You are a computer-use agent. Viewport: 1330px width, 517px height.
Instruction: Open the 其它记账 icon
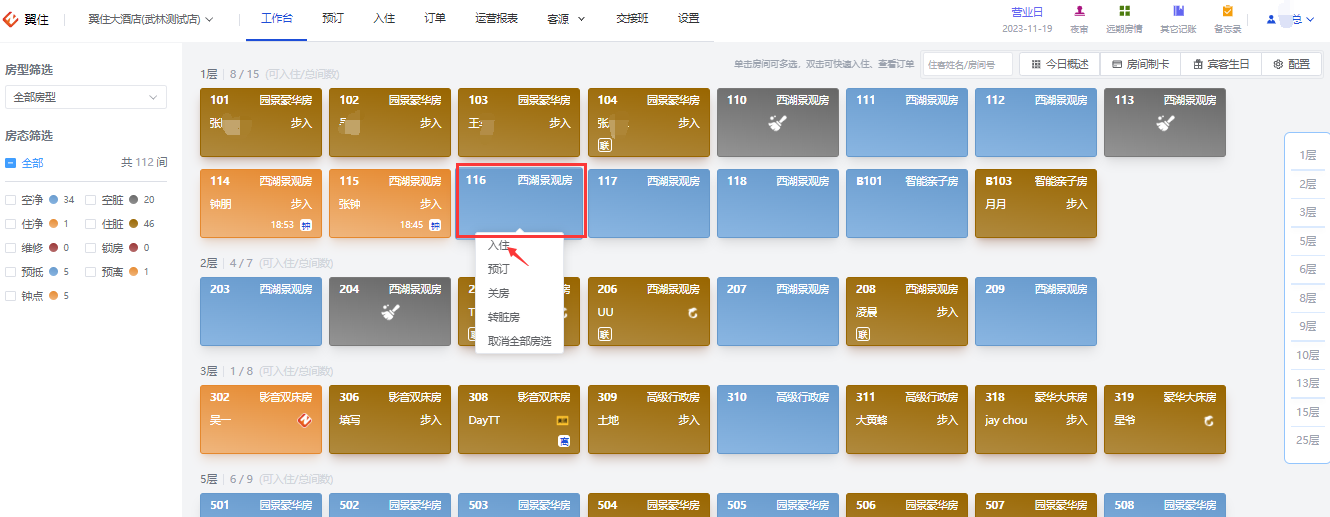point(1178,11)
